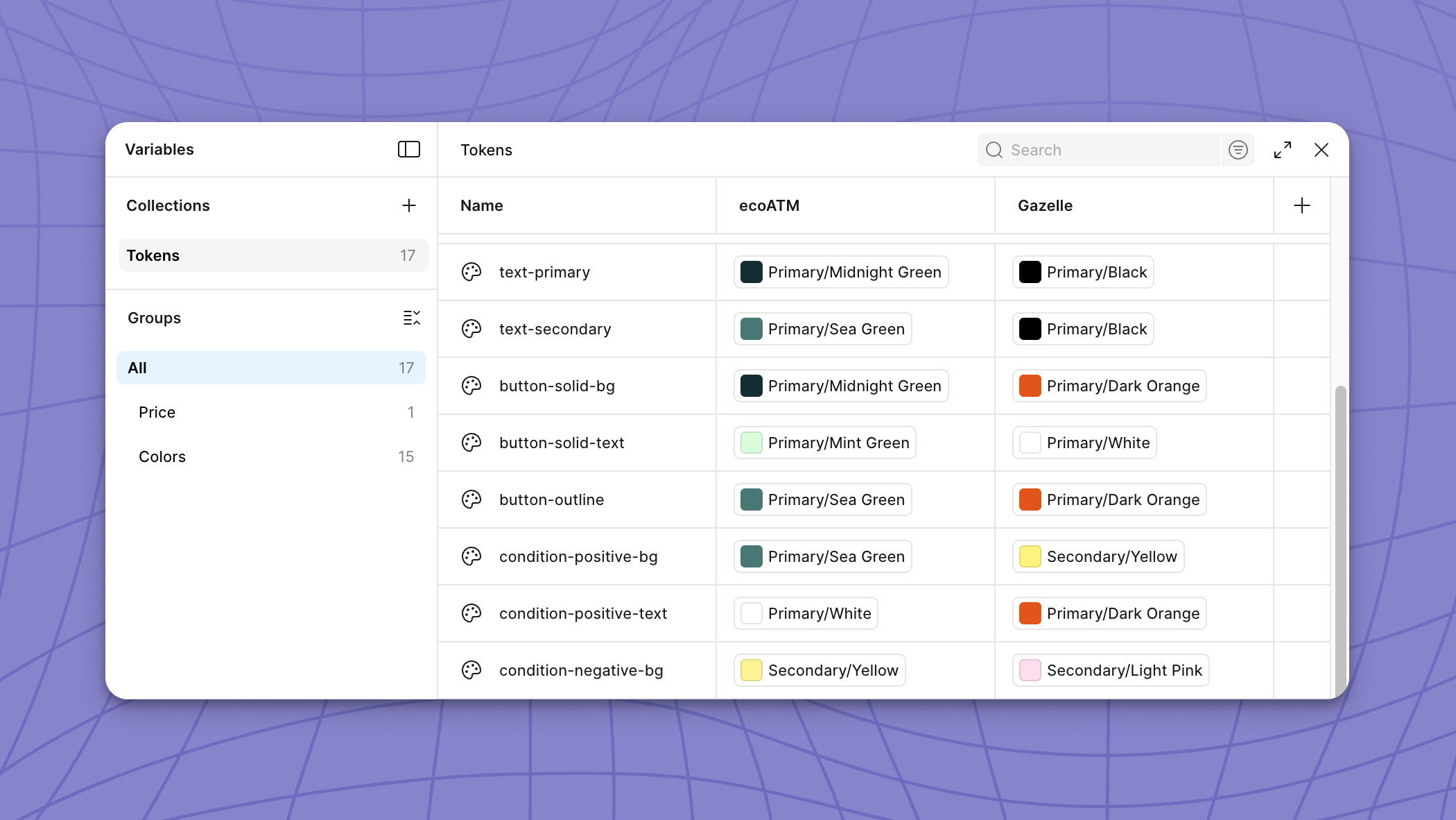Click the palette icon next to button-solid-text

click(x=471, y=443)
